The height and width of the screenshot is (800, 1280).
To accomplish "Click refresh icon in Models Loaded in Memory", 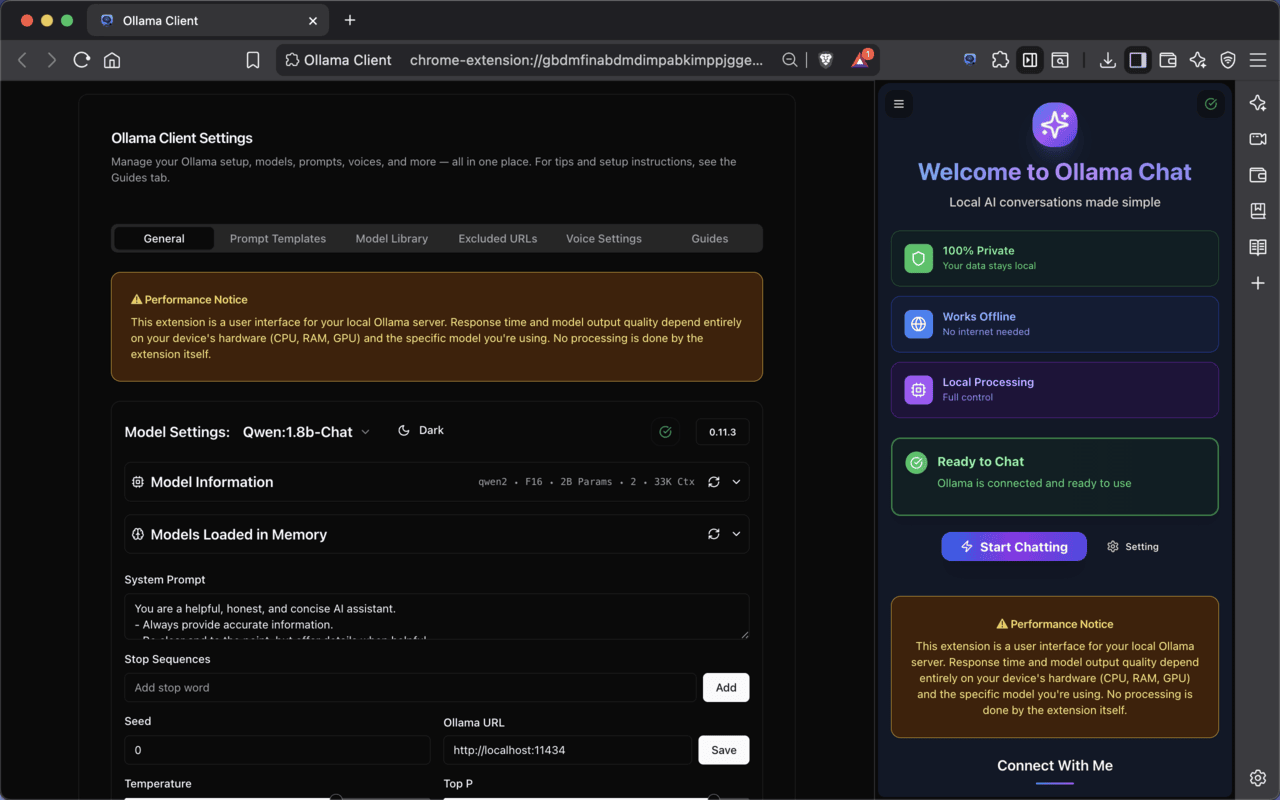I will 713,534.
